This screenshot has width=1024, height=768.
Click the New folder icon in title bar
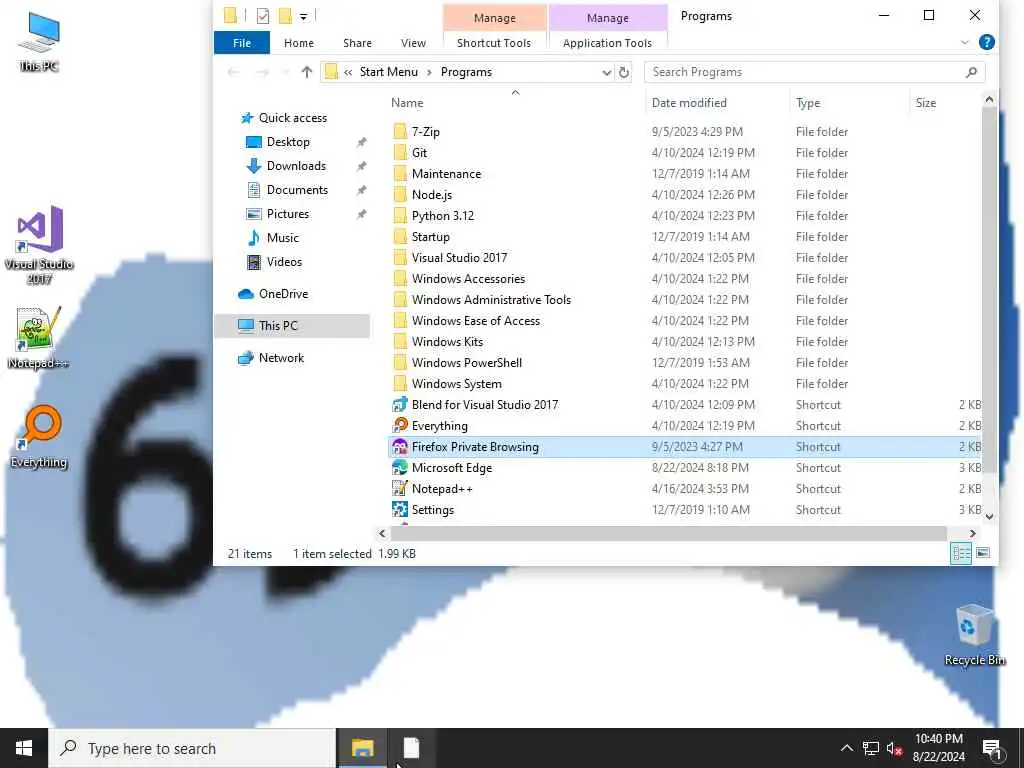coord(285,16)
